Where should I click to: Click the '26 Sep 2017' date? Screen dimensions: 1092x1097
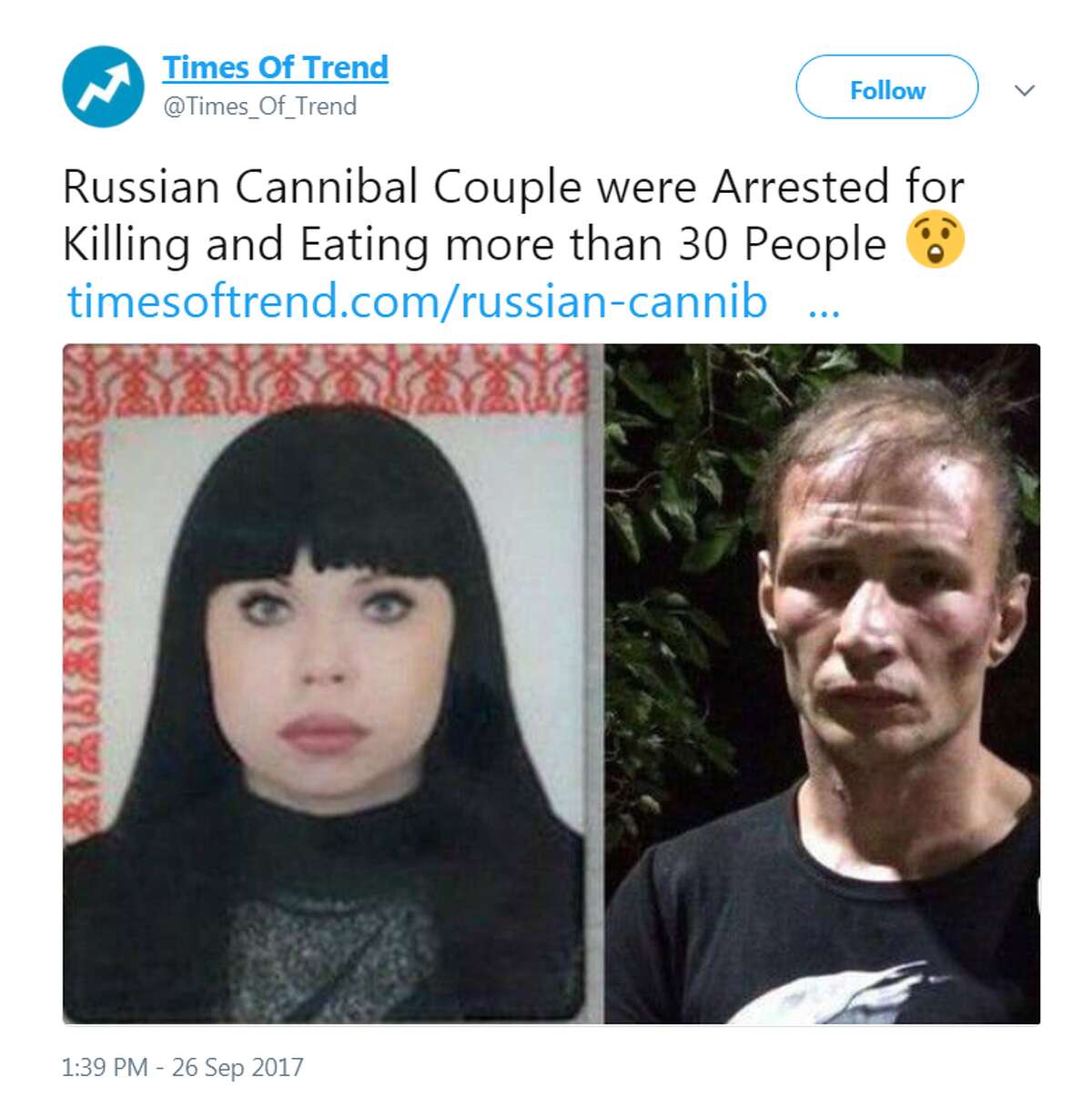[238, 1067]
